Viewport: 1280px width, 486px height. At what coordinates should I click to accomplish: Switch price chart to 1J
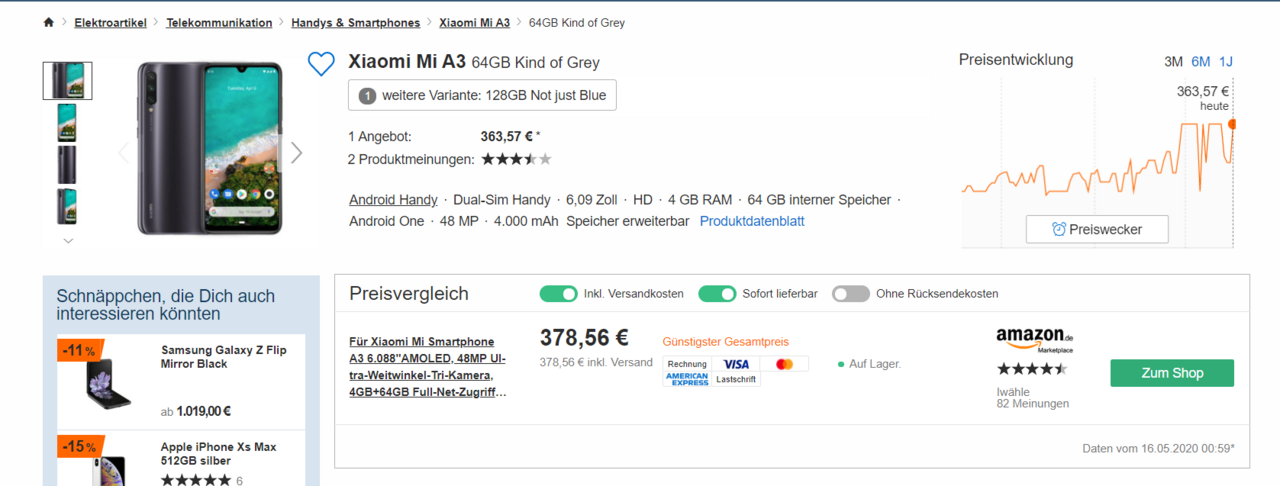point(1226,61)
